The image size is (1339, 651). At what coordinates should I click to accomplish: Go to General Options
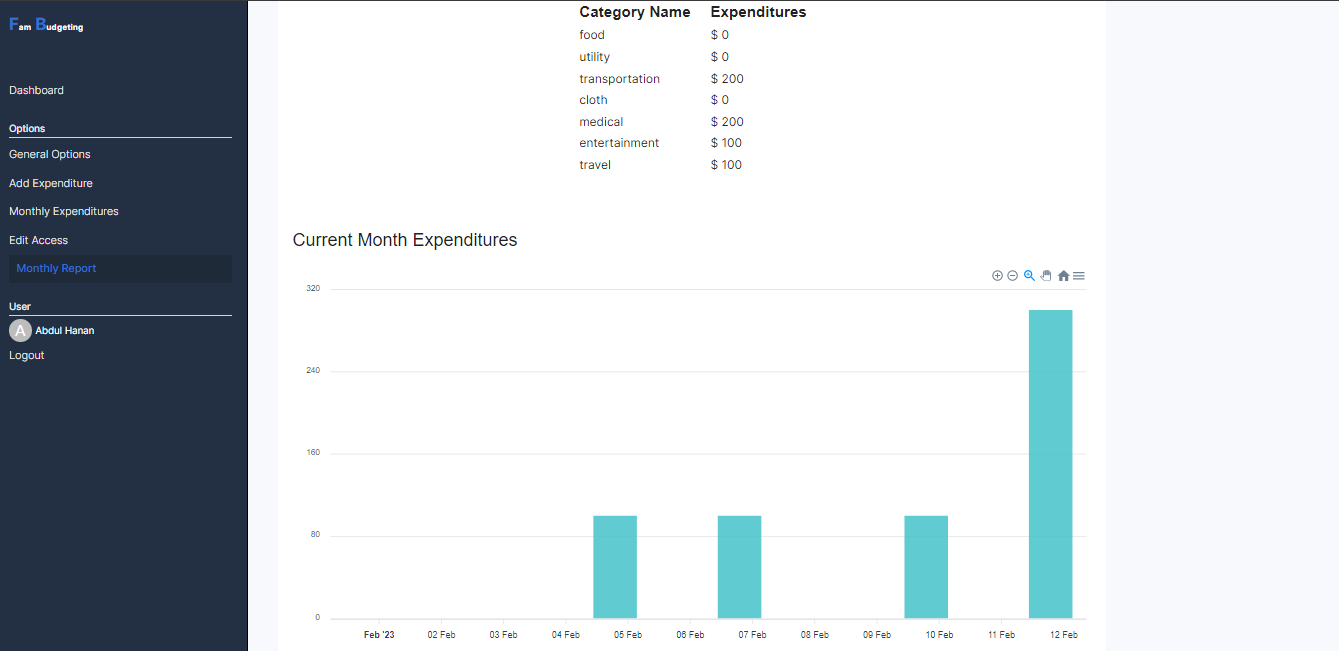[50, 154]
